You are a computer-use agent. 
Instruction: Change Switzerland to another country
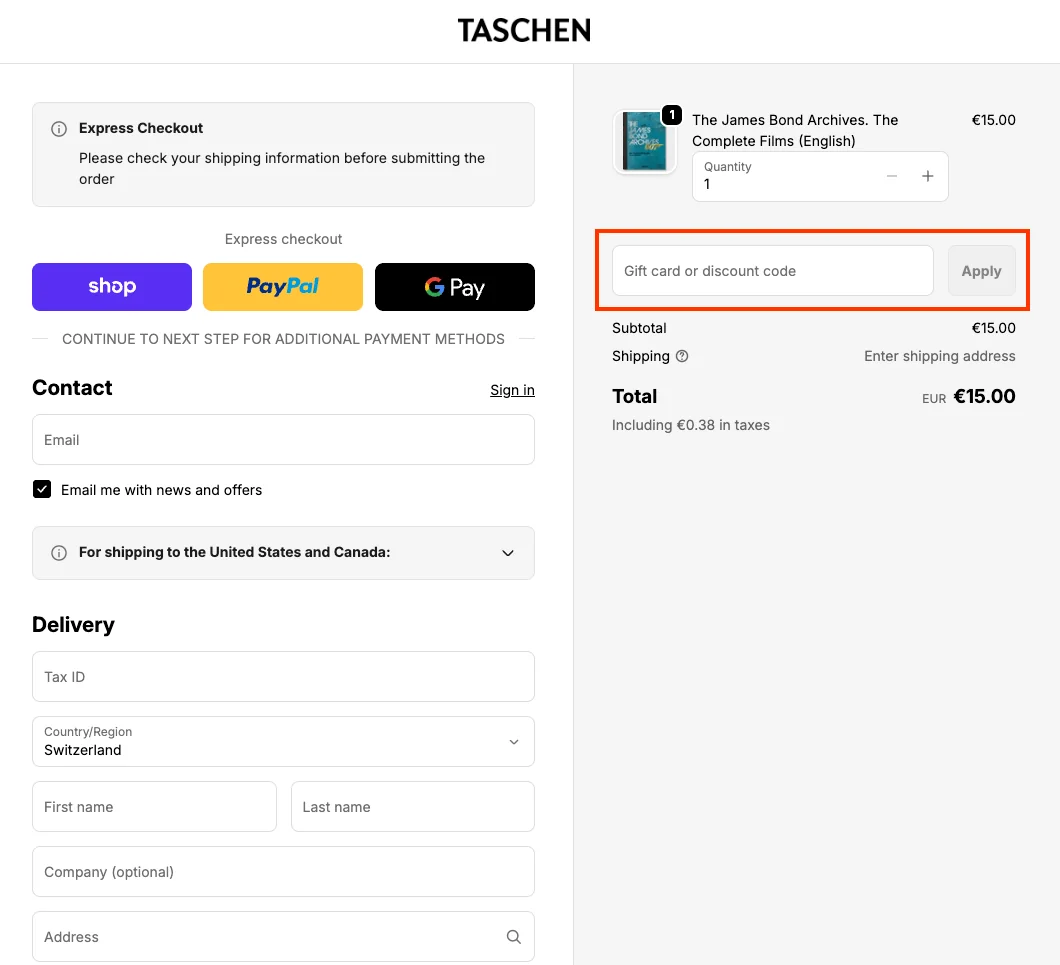pos(283,741)
